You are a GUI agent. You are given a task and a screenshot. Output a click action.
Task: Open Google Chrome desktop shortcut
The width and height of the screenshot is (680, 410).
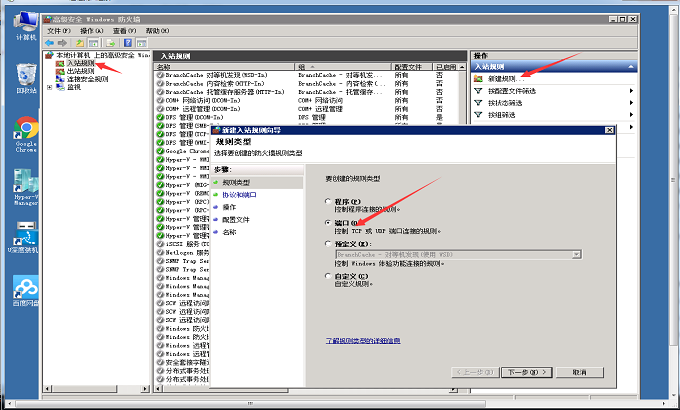pyautogui.click(x=26, y=129)
